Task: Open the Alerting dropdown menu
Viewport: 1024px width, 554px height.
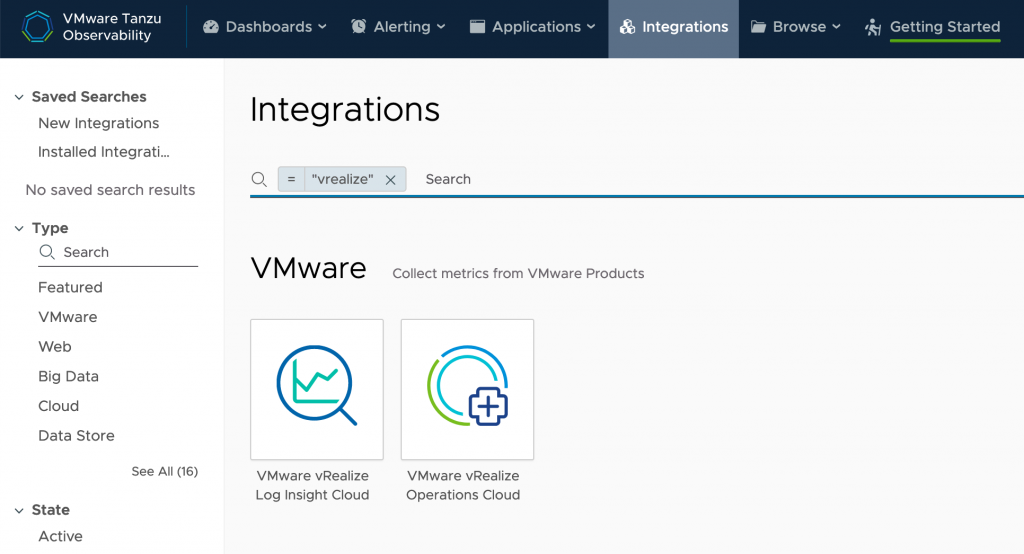Action: click(398, 27)
